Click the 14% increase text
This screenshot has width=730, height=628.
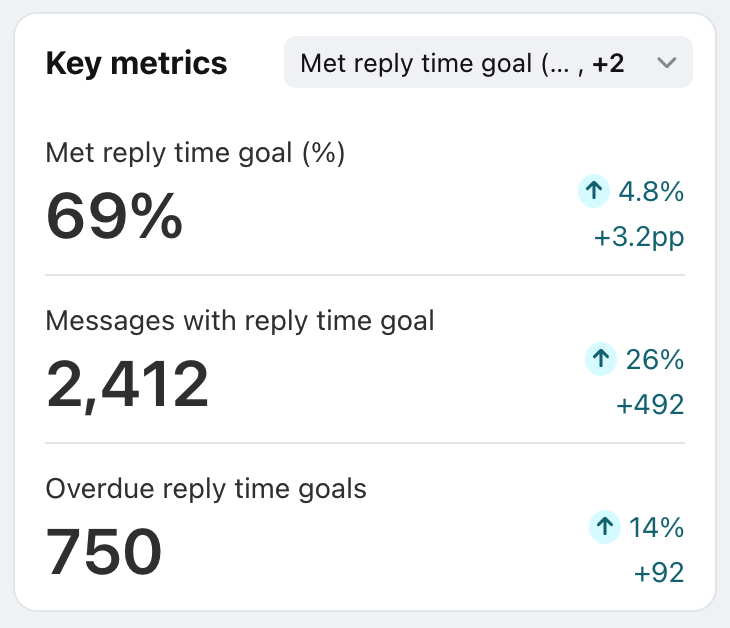pyautogui.click(x=657, y=526)
